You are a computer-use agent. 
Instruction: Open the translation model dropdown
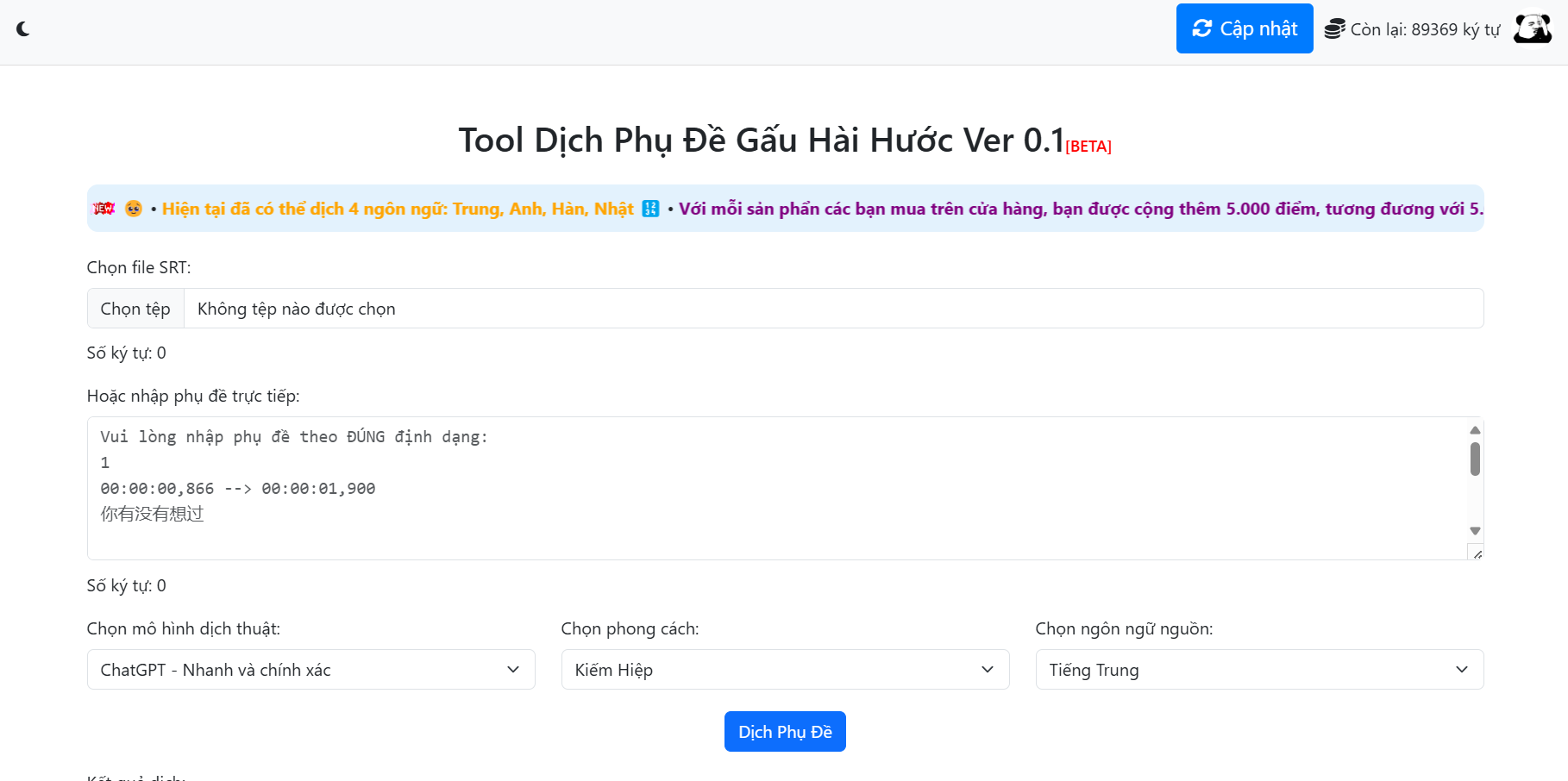[x=310, y=670]
